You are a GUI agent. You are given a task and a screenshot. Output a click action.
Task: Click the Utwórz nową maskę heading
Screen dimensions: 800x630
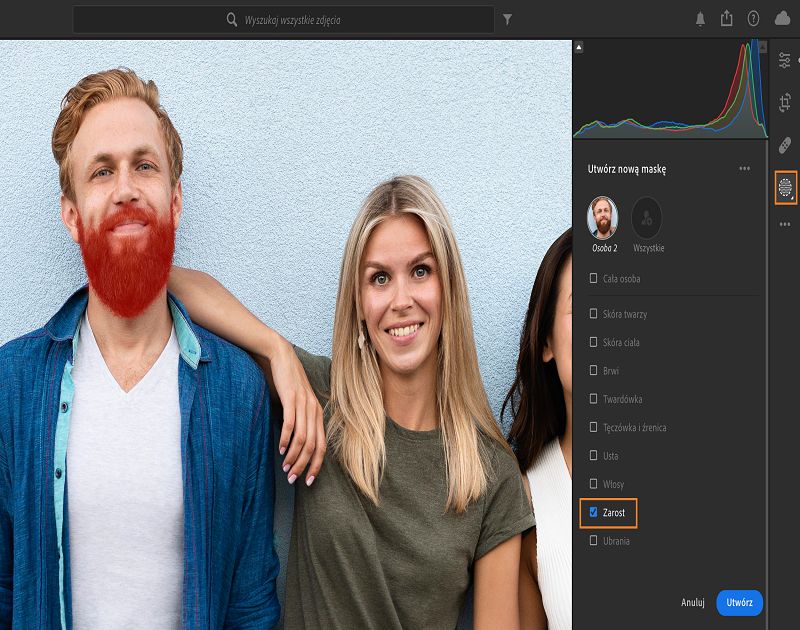coord(627,169)
